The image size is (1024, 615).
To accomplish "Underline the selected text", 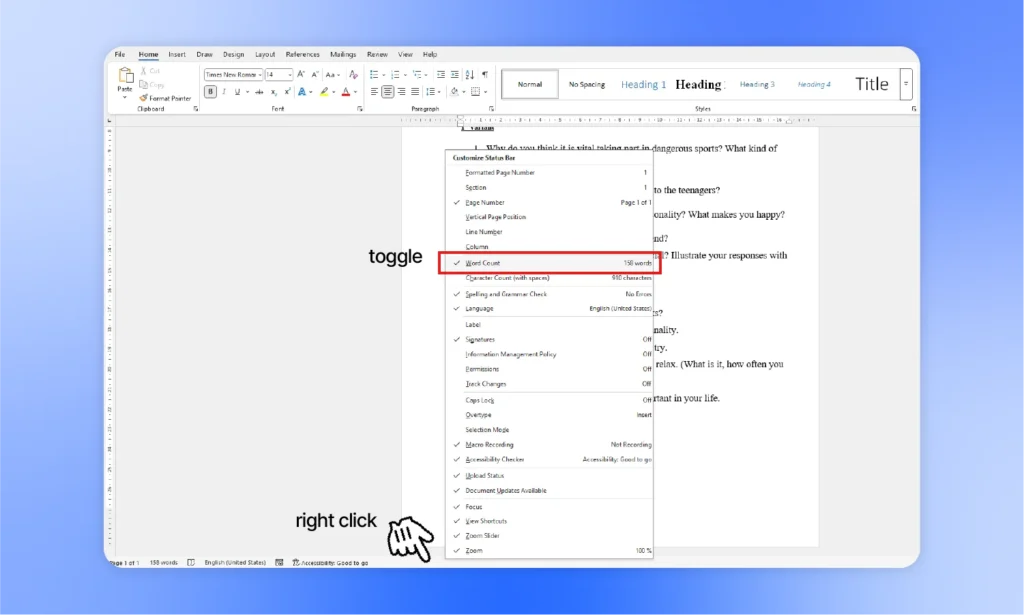I will tap(237, 92).
